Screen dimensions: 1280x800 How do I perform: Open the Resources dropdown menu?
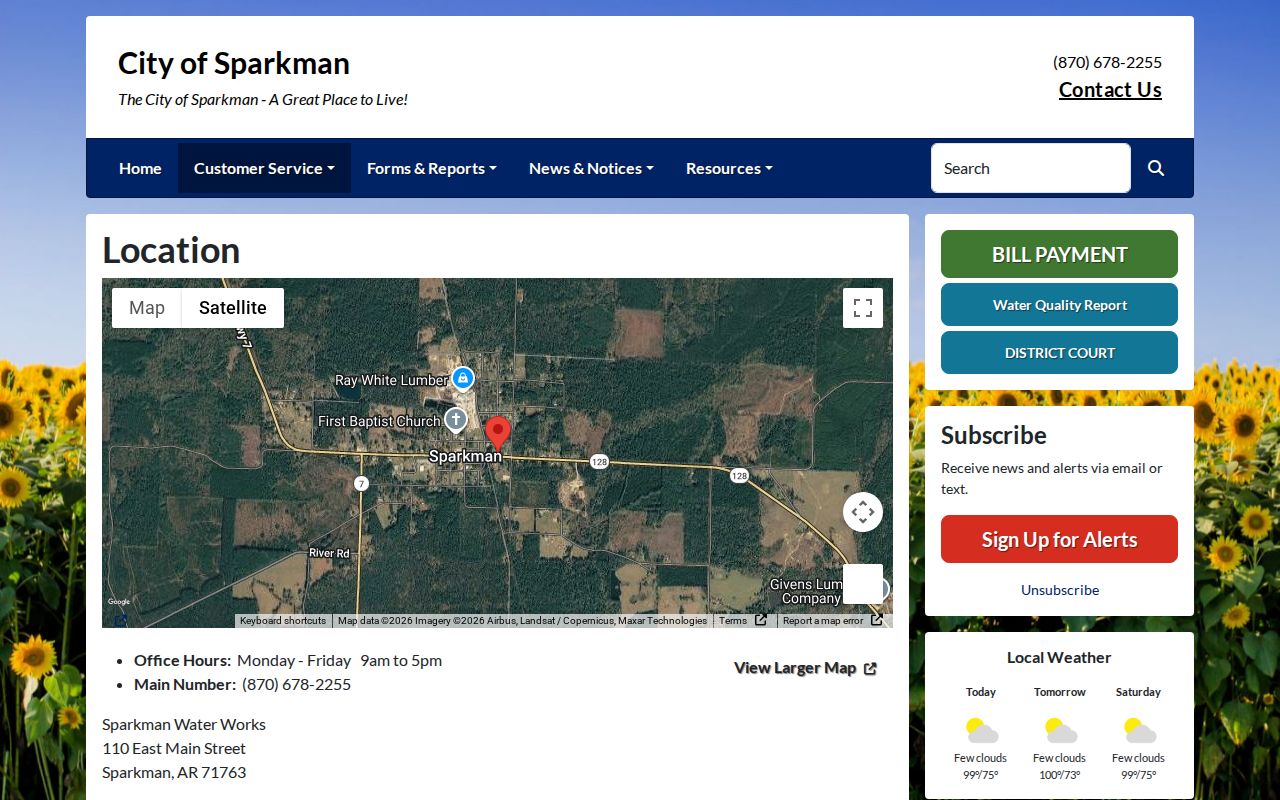pyautogui.click(x=729, y=168)
